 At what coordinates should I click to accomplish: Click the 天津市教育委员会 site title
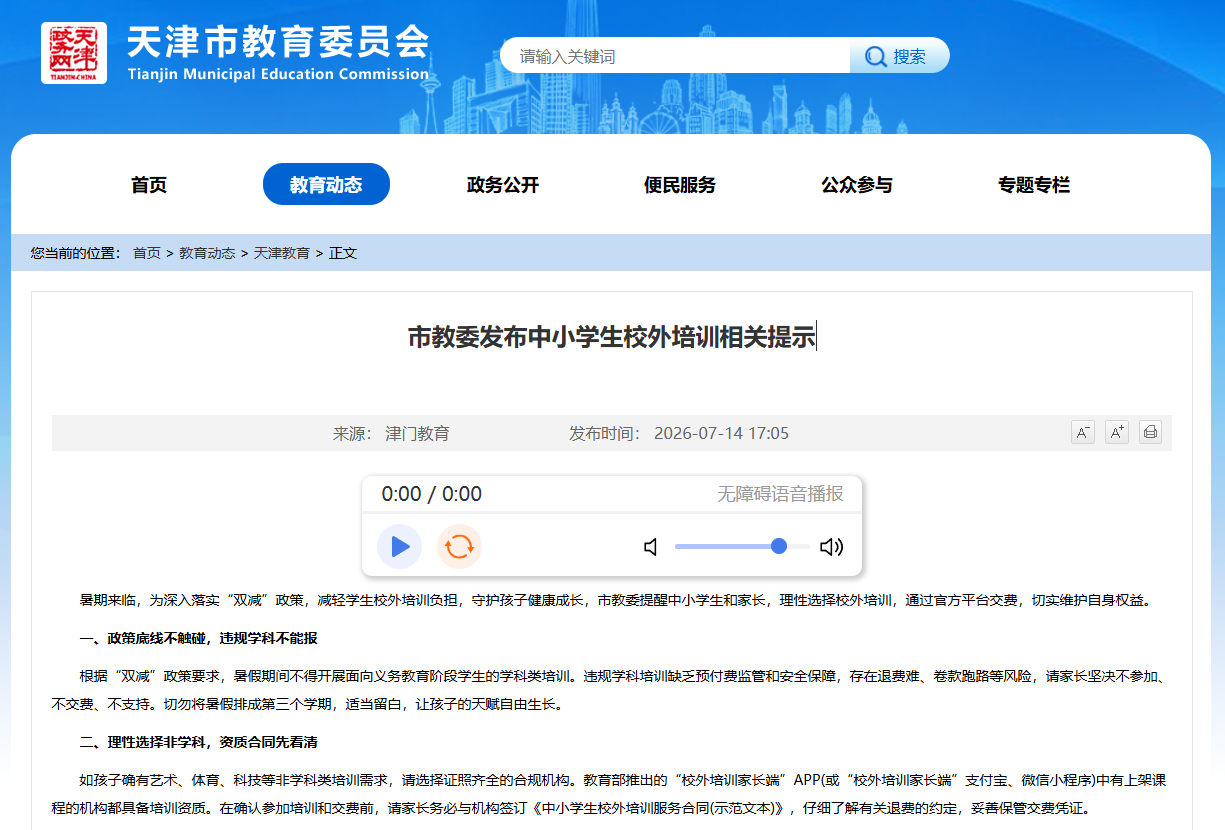tap(278, 41)
